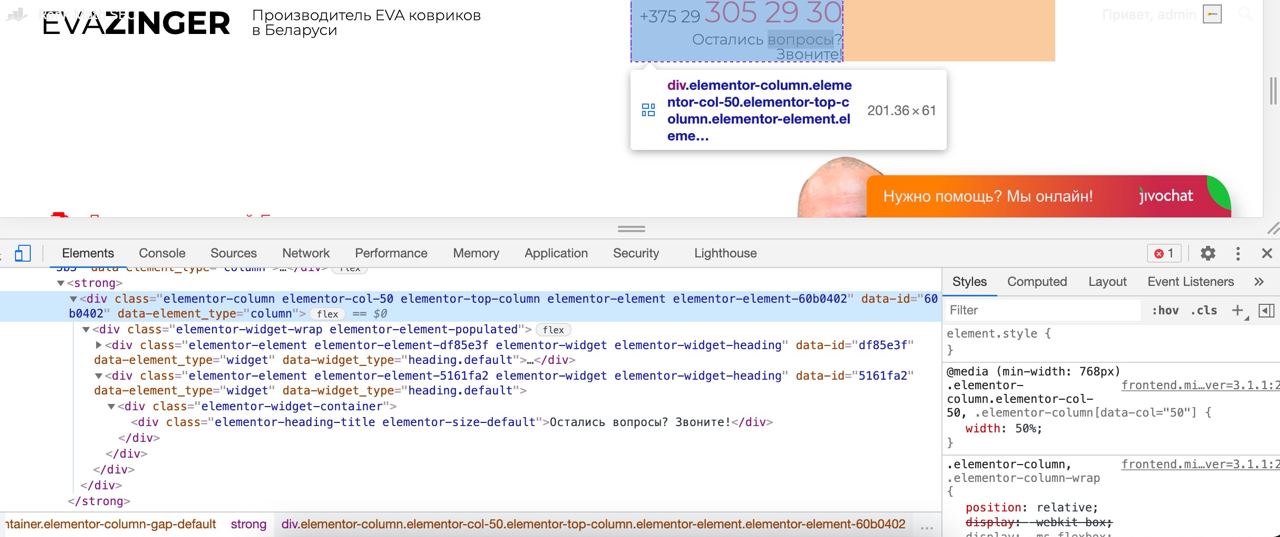Toggle the flex badge on the selected column div

point(328,314)
